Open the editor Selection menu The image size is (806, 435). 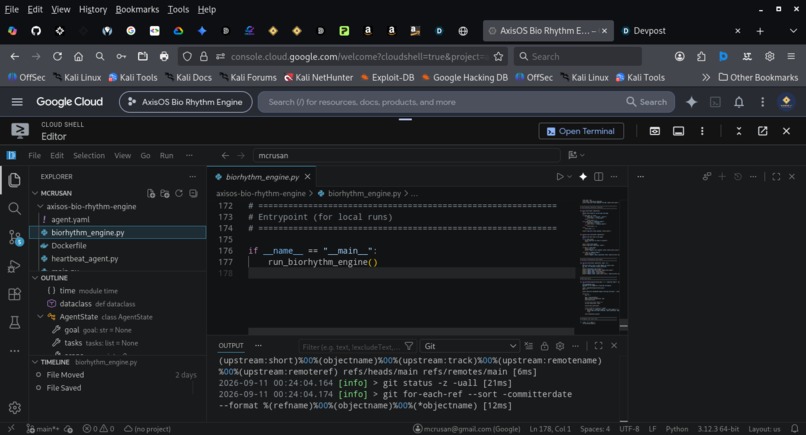tap(89, 155)
